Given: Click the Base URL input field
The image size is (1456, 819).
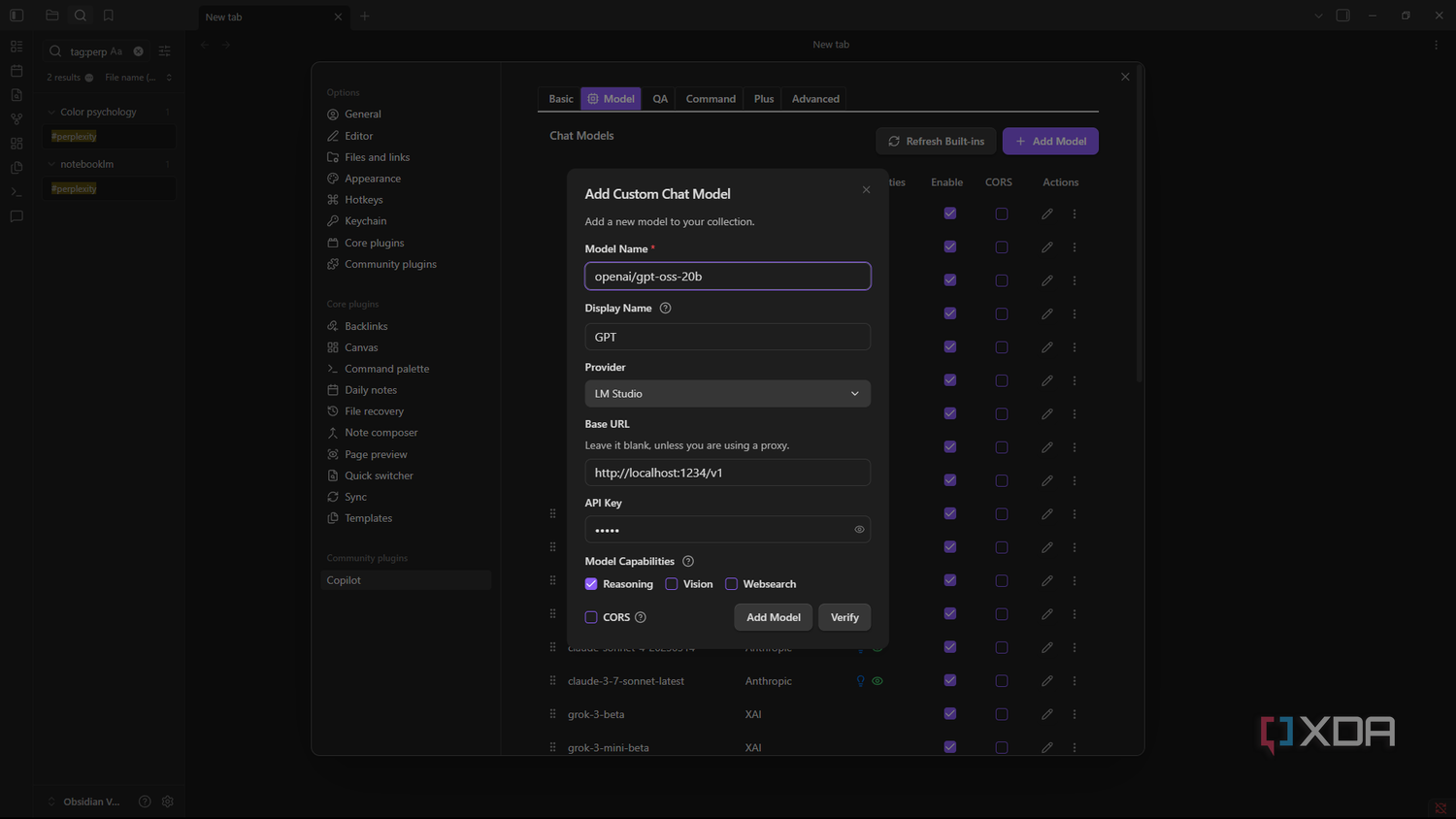Looking at the screenshot, I should click(x=728, y=473).
